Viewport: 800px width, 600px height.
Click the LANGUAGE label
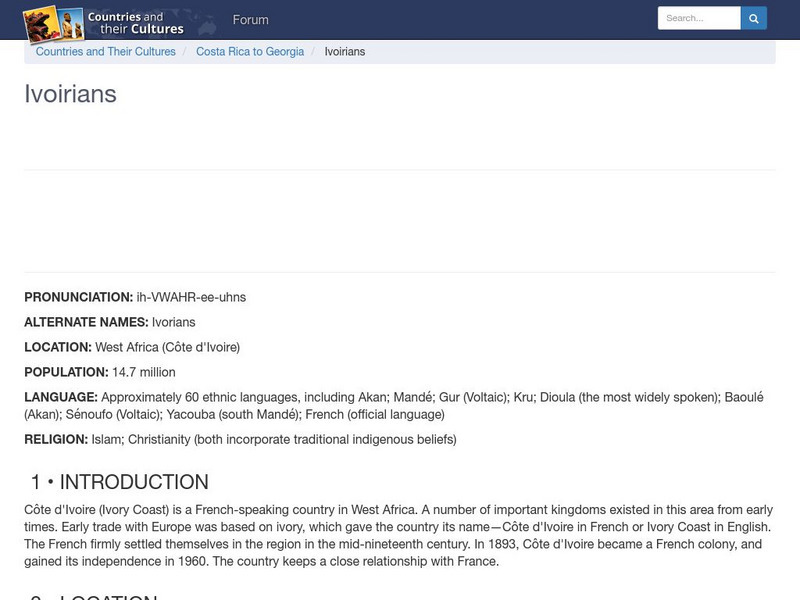point(61,397)
